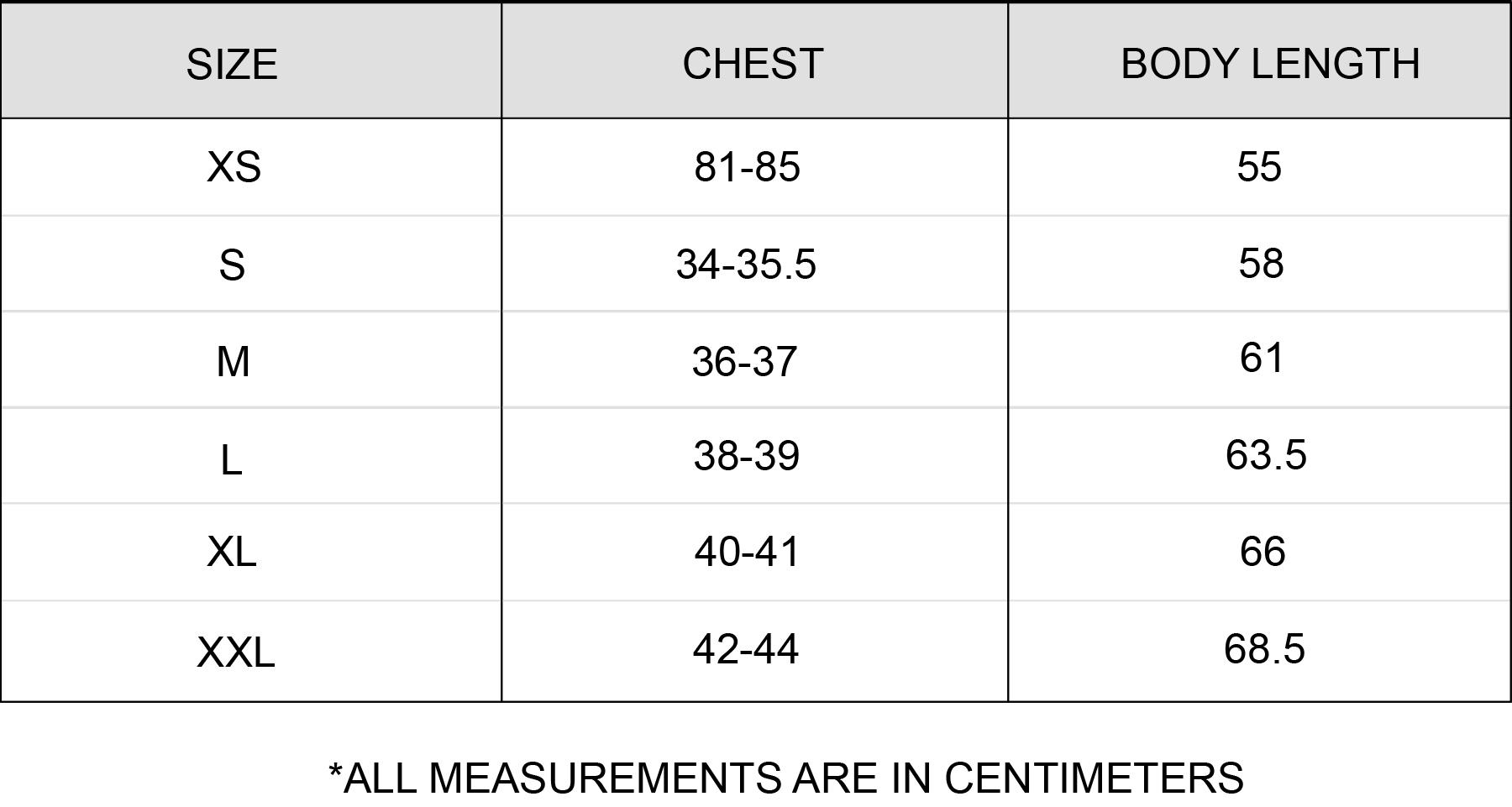Click the body length value 66

(1263, 552)
